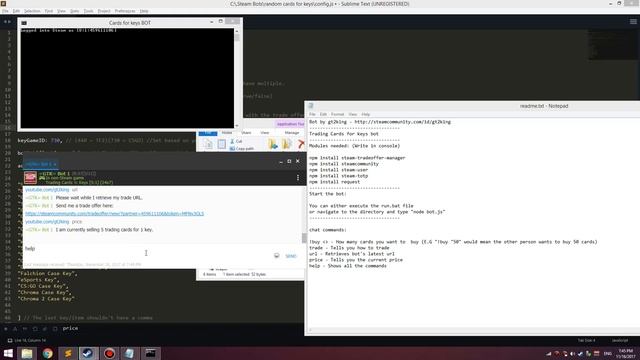Click Copy path in Explorer ribbon
Screen dimensions: 640x360
tap(242, 149)
